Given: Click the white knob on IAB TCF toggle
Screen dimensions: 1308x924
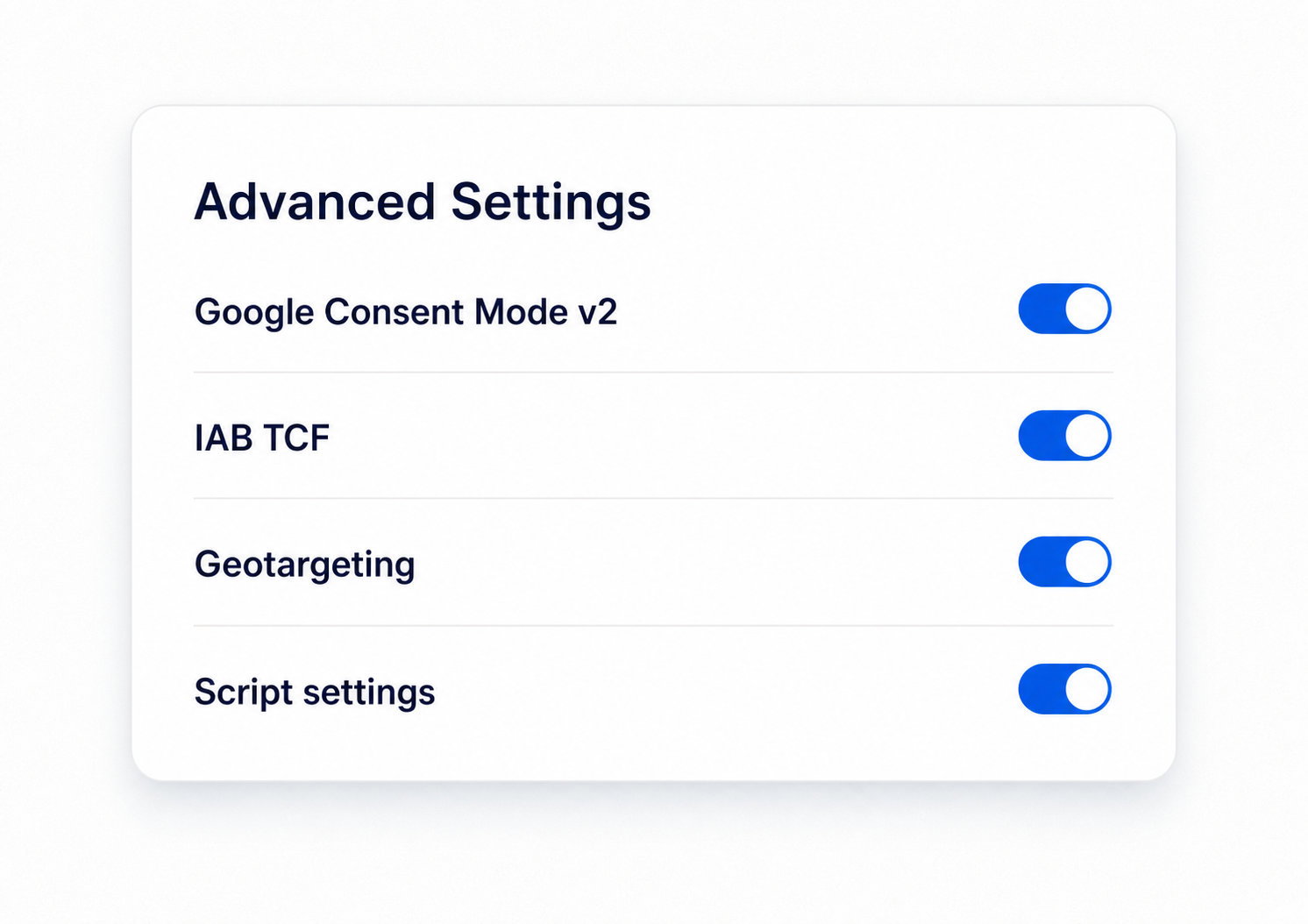Looking at the screenshot, I should coord(1087,436).
